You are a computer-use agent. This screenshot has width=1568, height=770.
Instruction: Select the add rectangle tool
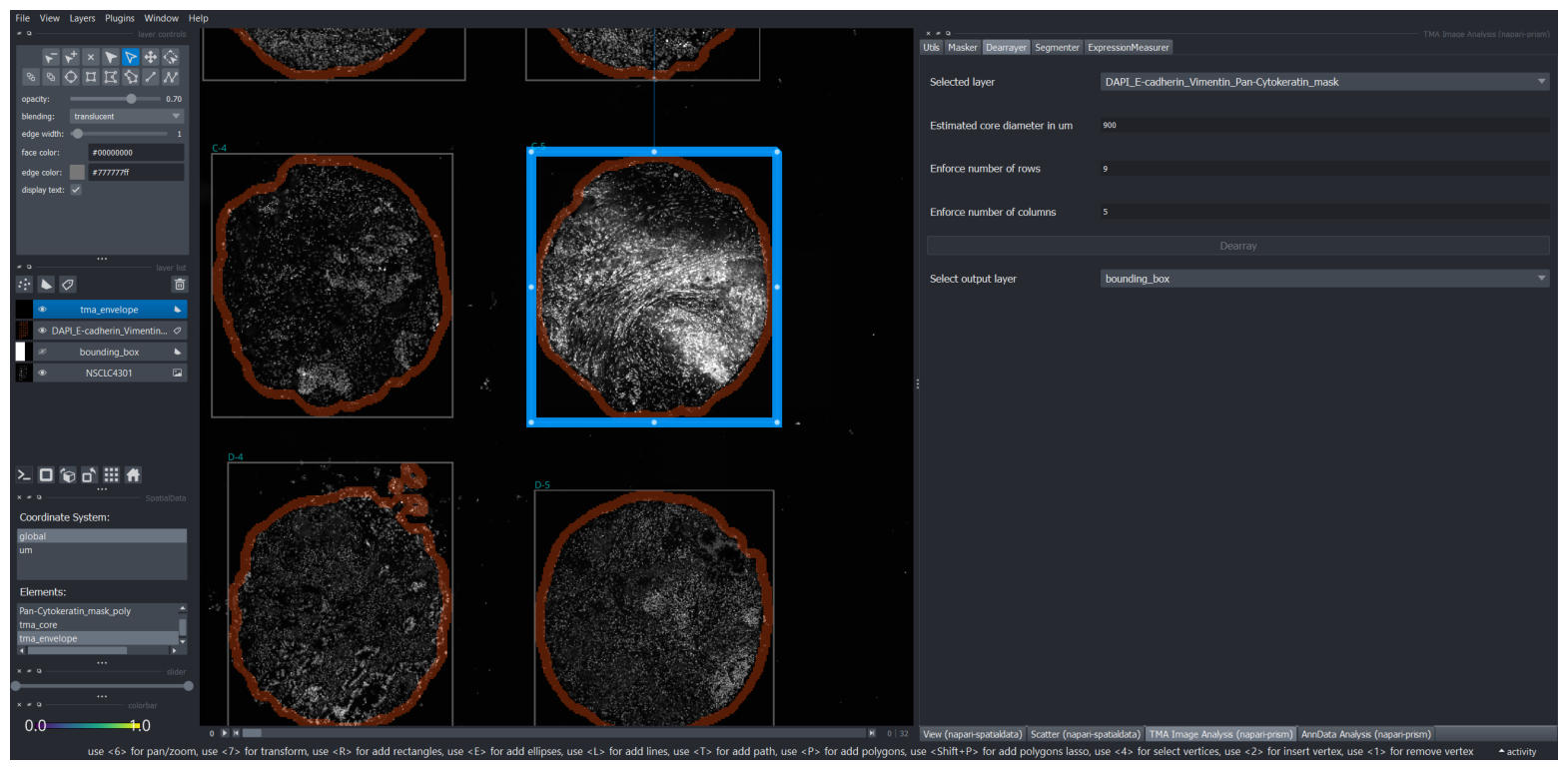coord(91,77)
